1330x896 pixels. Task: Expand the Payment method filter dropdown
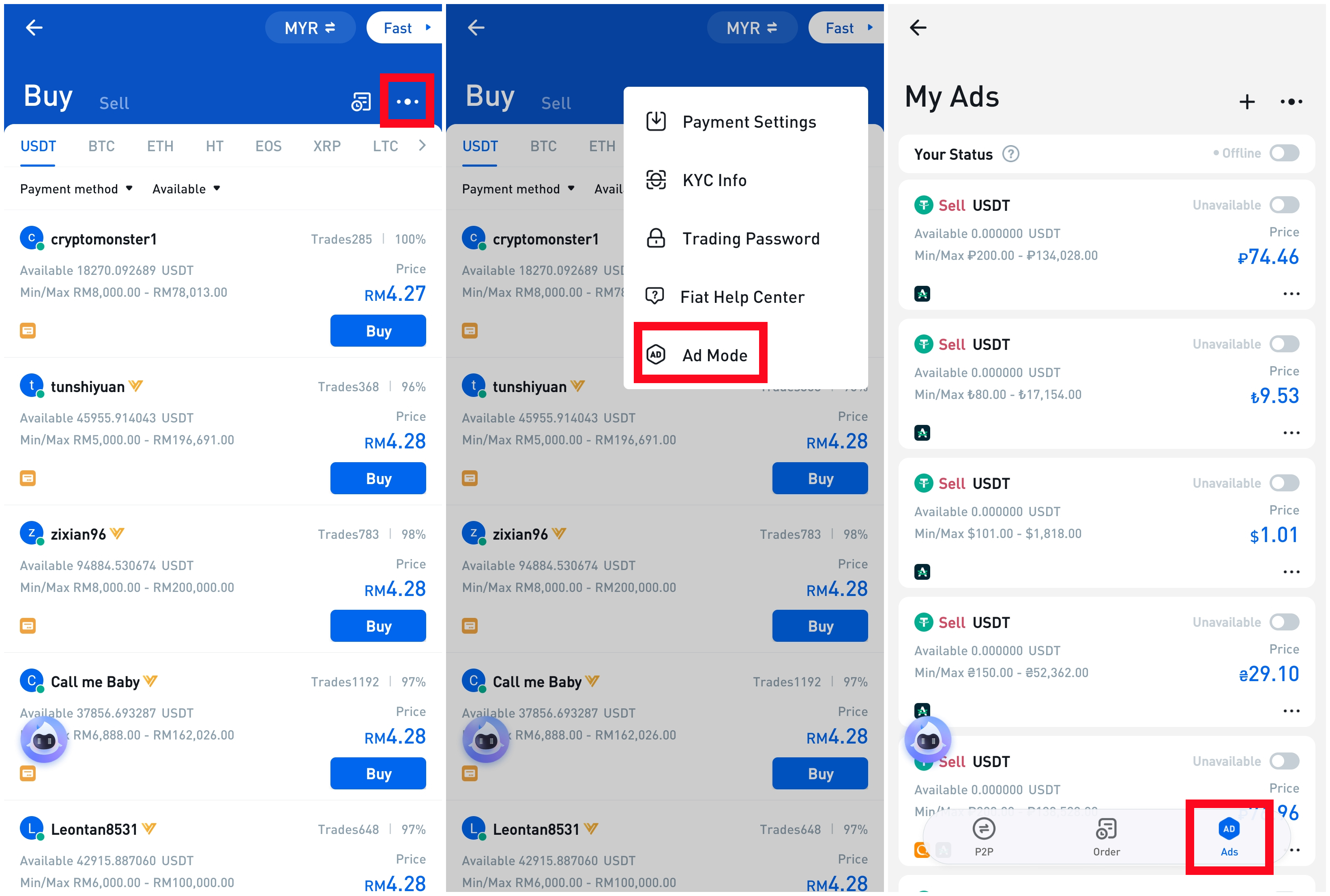76,189
